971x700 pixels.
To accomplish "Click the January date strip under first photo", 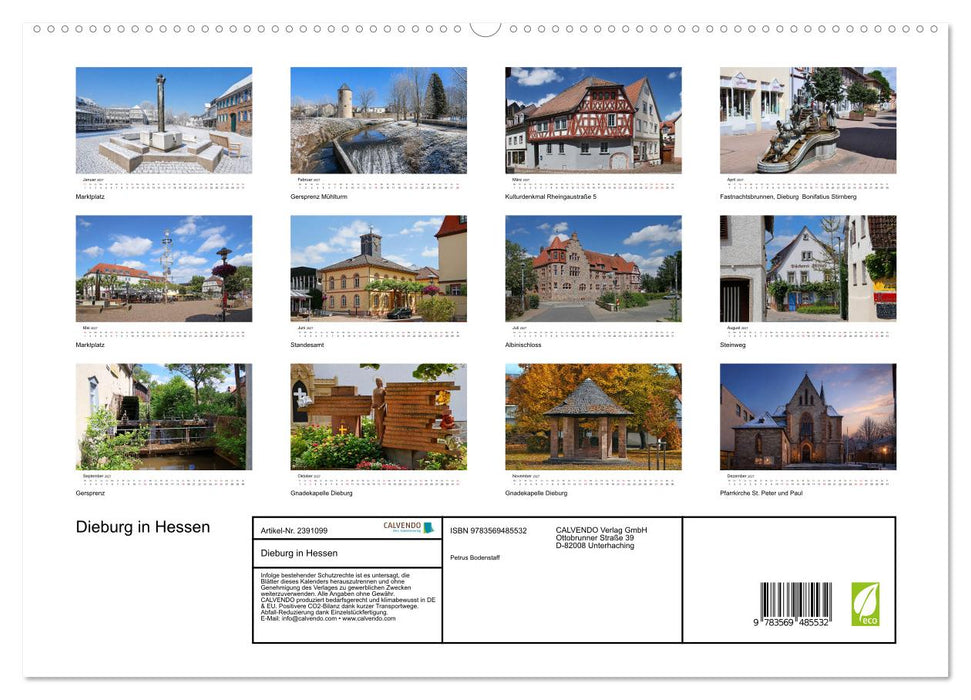I will [163, 185].
